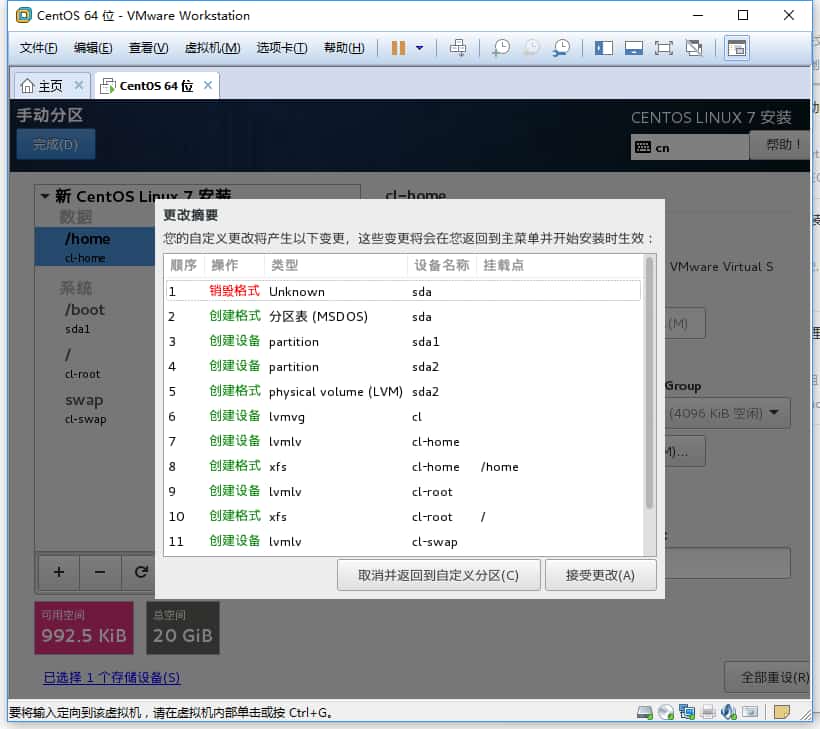
Task: Click 取消并返回到自定义分区(C) button
Action: (x=438, y=575)
